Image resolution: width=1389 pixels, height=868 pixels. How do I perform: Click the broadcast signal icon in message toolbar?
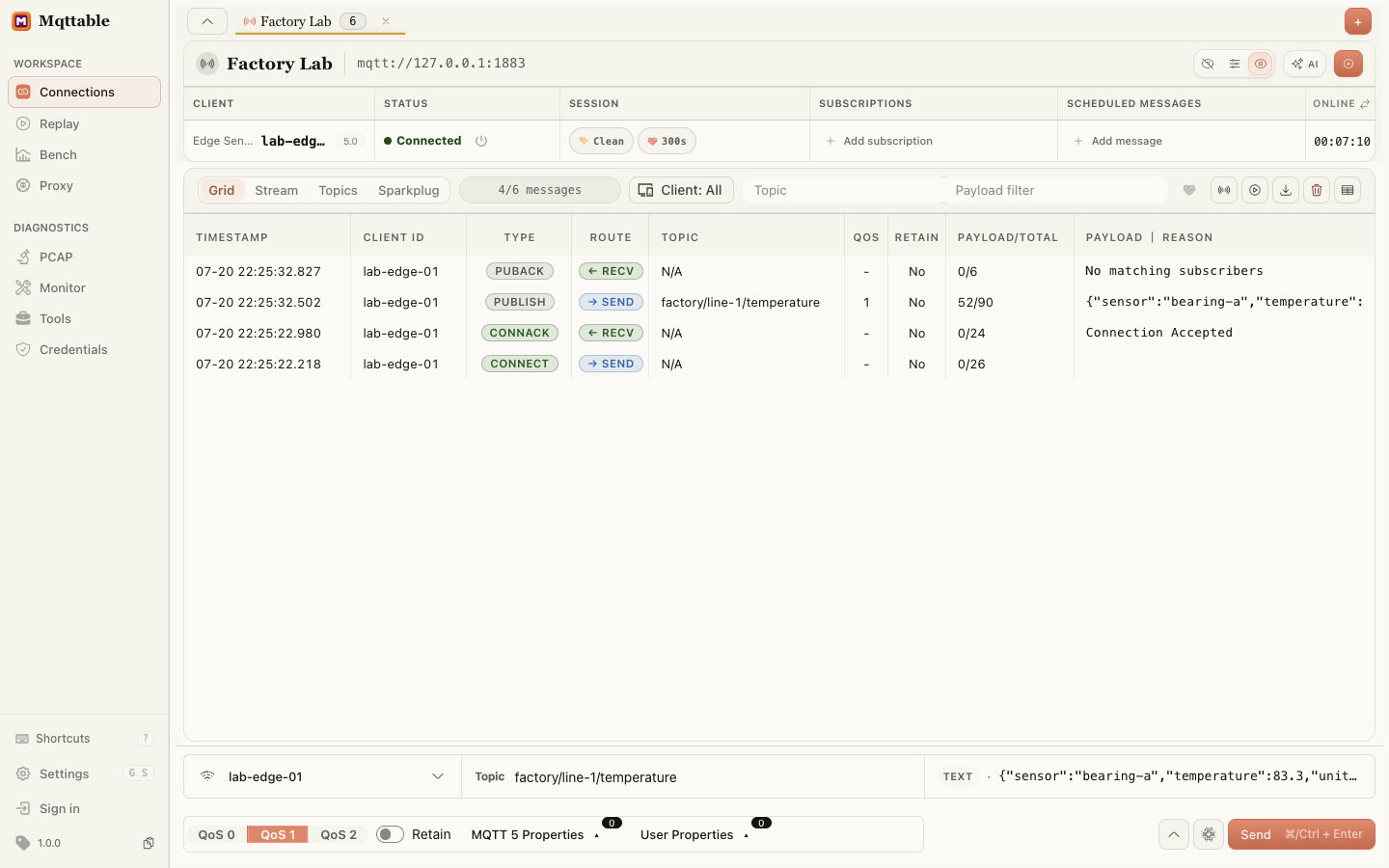point(1224,190)
